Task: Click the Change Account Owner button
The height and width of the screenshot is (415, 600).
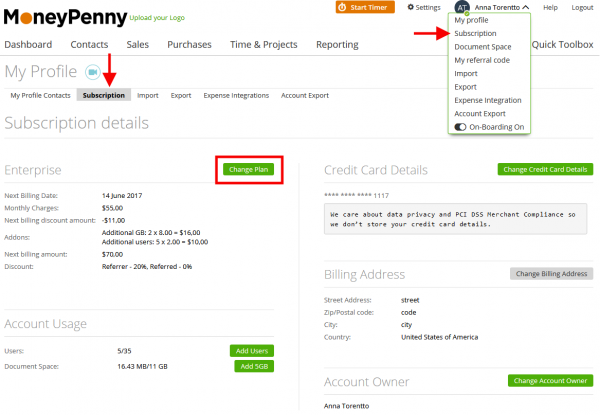Action: point(550,381)
